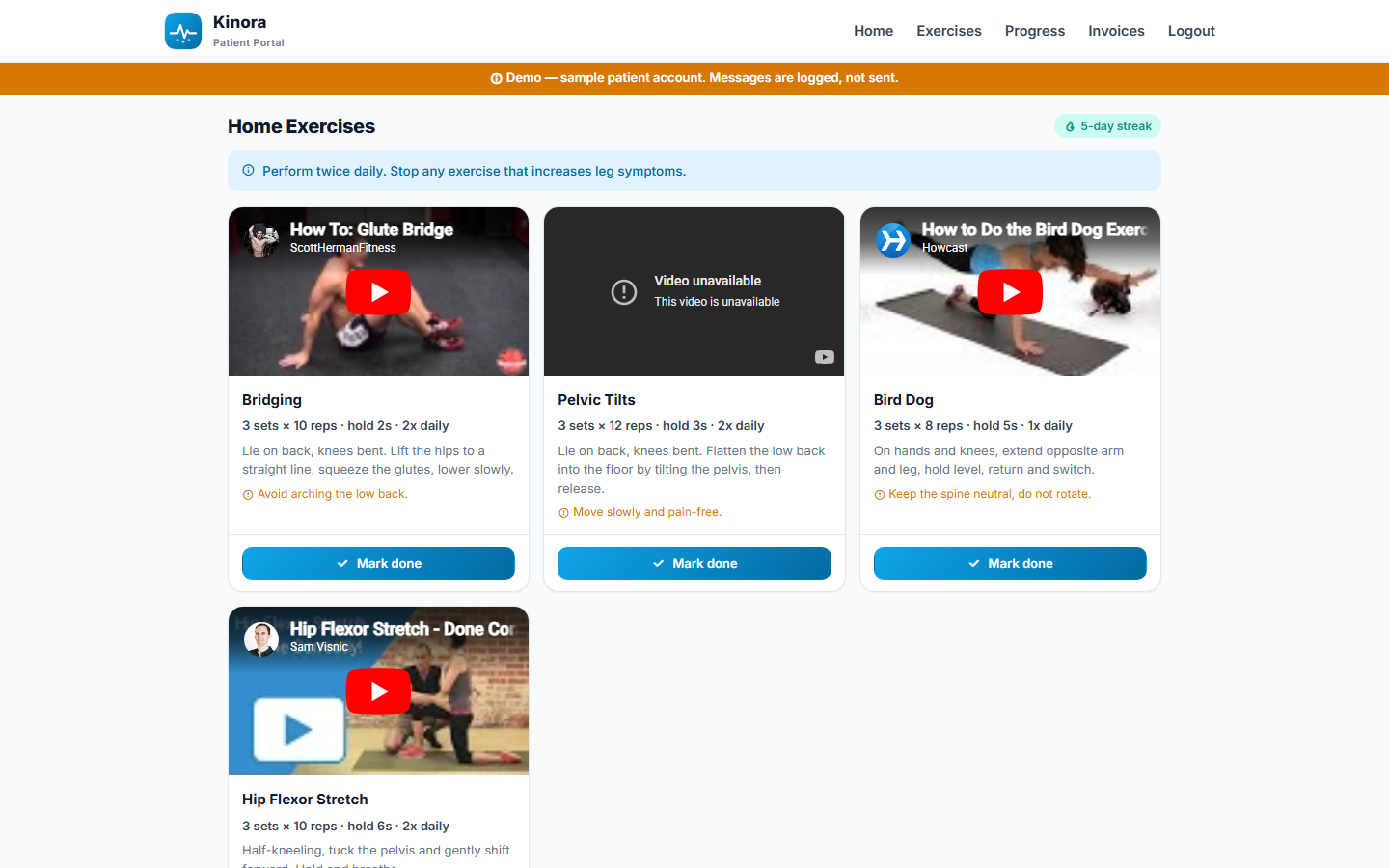Open the Hip Flexor Stretch - Done Correctly video title
Screen dimensions: 1389x868
[402, 629]
